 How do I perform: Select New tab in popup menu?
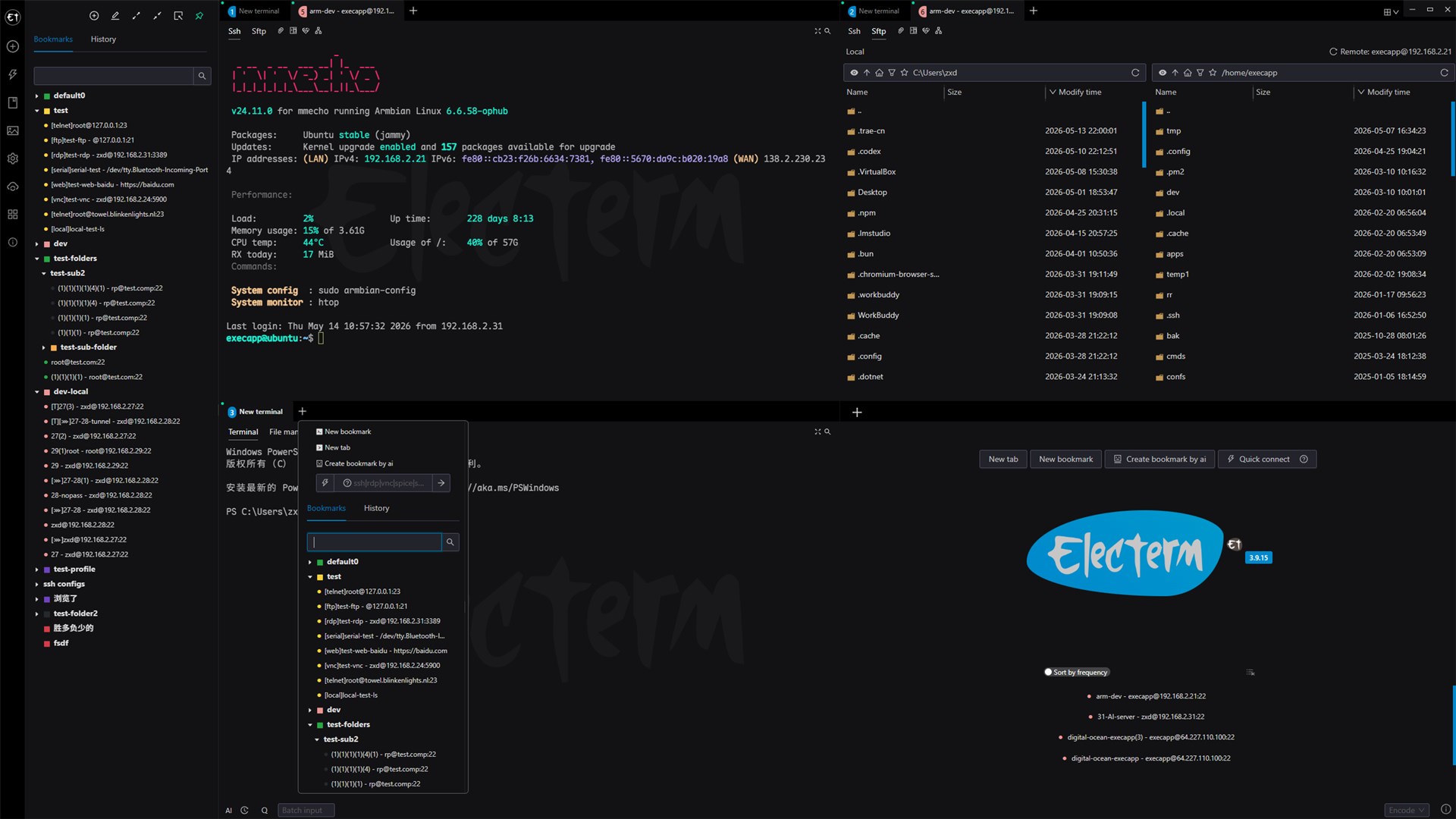[333, 447]
